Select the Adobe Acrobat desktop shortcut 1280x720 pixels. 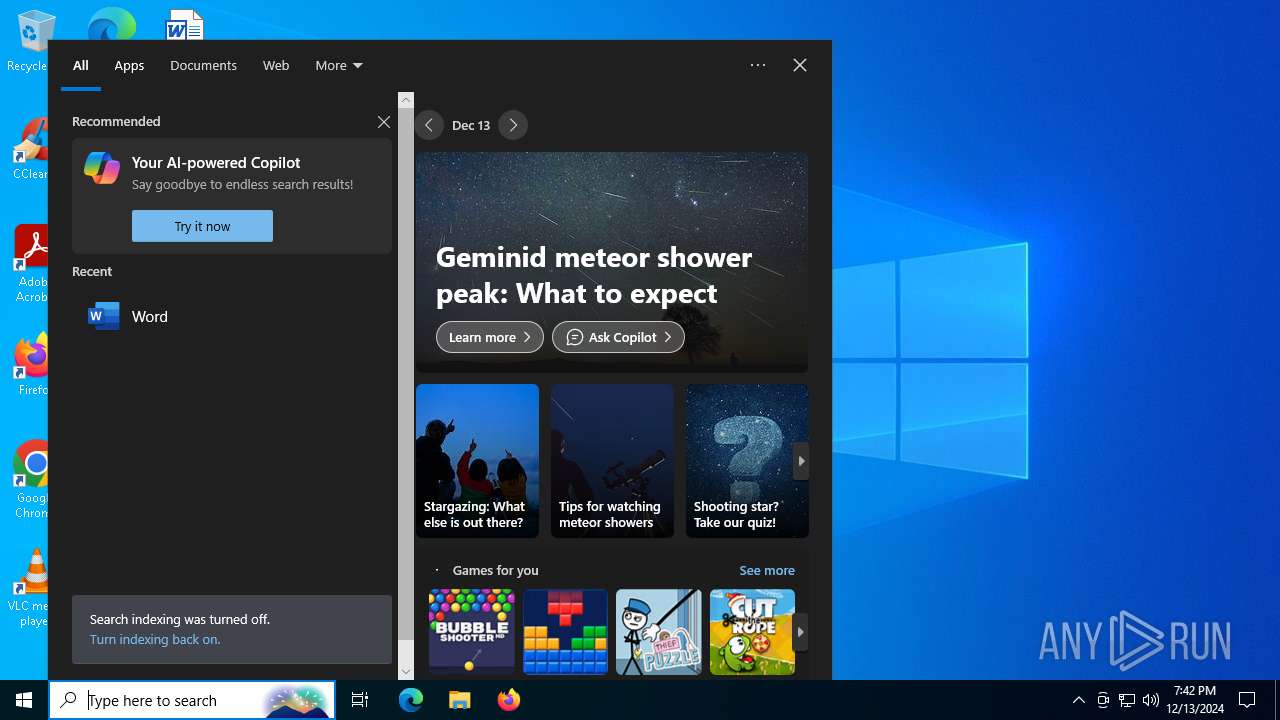click(x=31, y=264)
